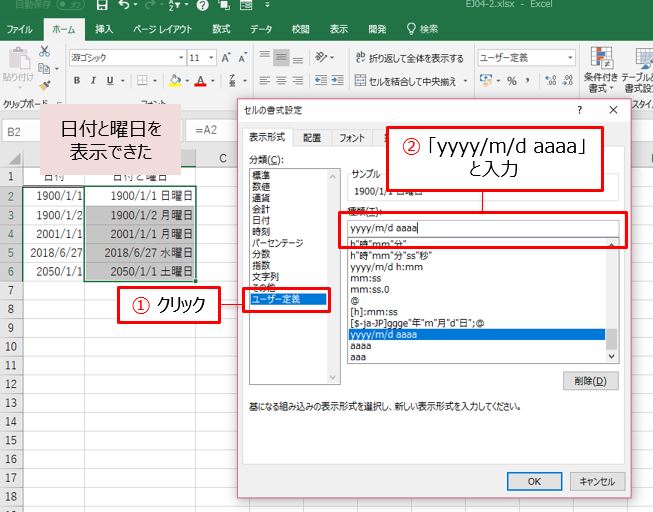Click the Save icon in quick access
The height and width of the screenshot is (512, 653).
(x=102, y=5)
